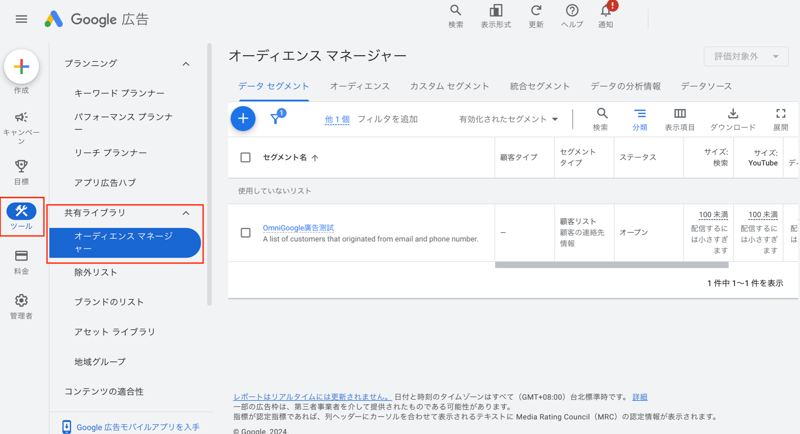Open the hamburger main menu
This screenshot has width=800, height=434.
coord(21,19)
